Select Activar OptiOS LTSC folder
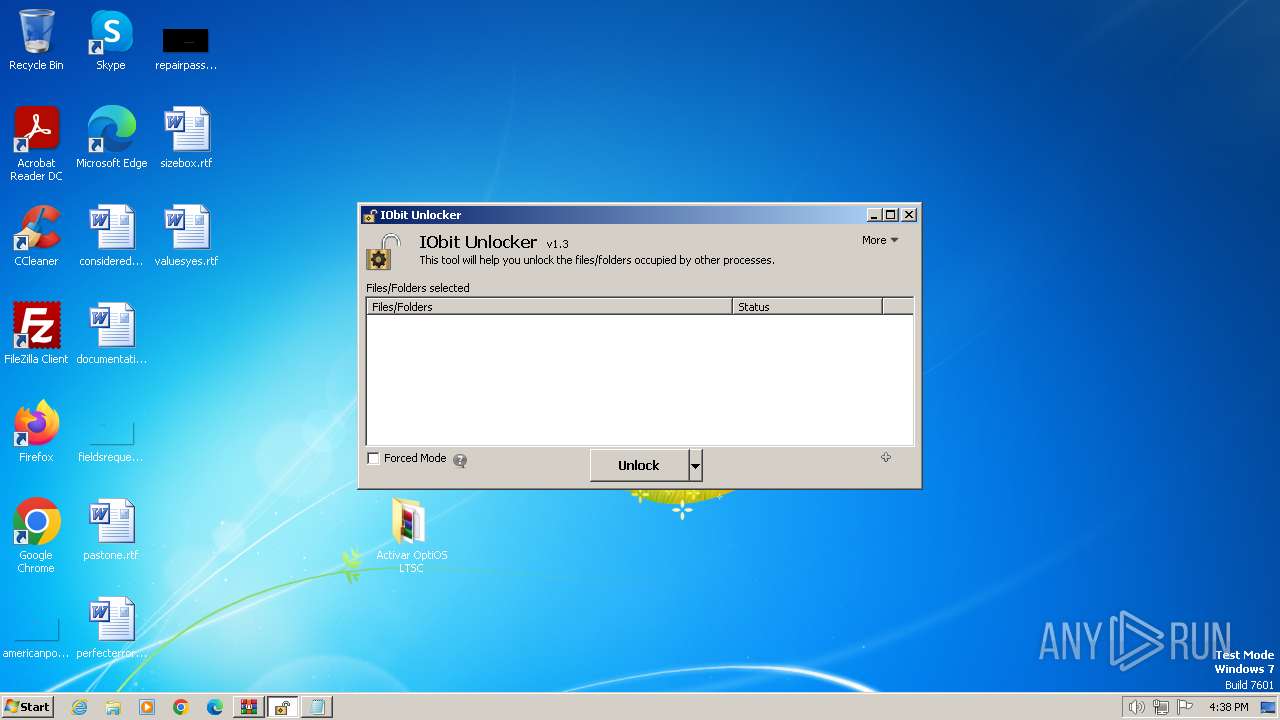Screen dimensions: 1280x720 coord(411,536)
